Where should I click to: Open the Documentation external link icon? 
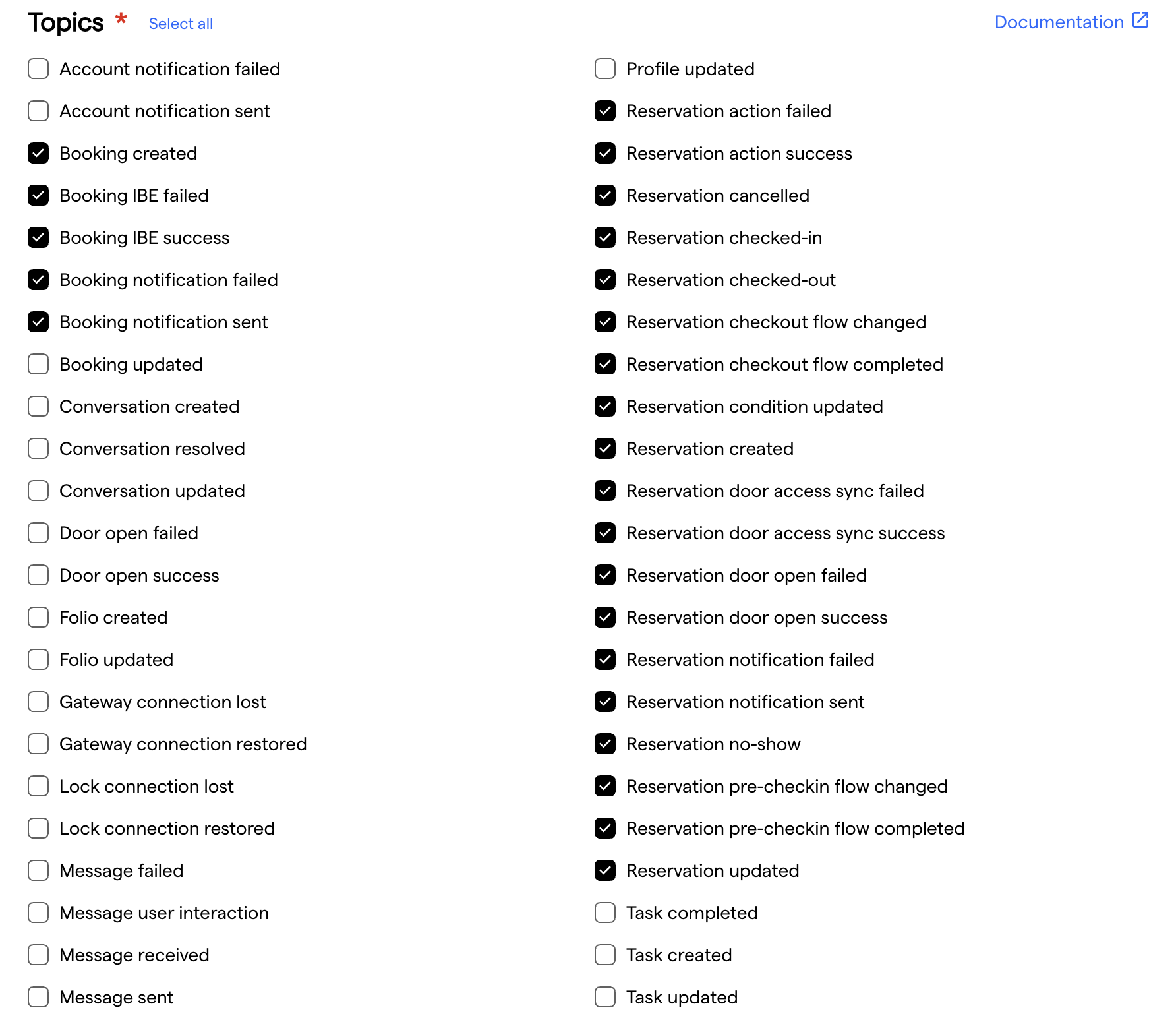pyautogui.click(x=1140, y=20)
